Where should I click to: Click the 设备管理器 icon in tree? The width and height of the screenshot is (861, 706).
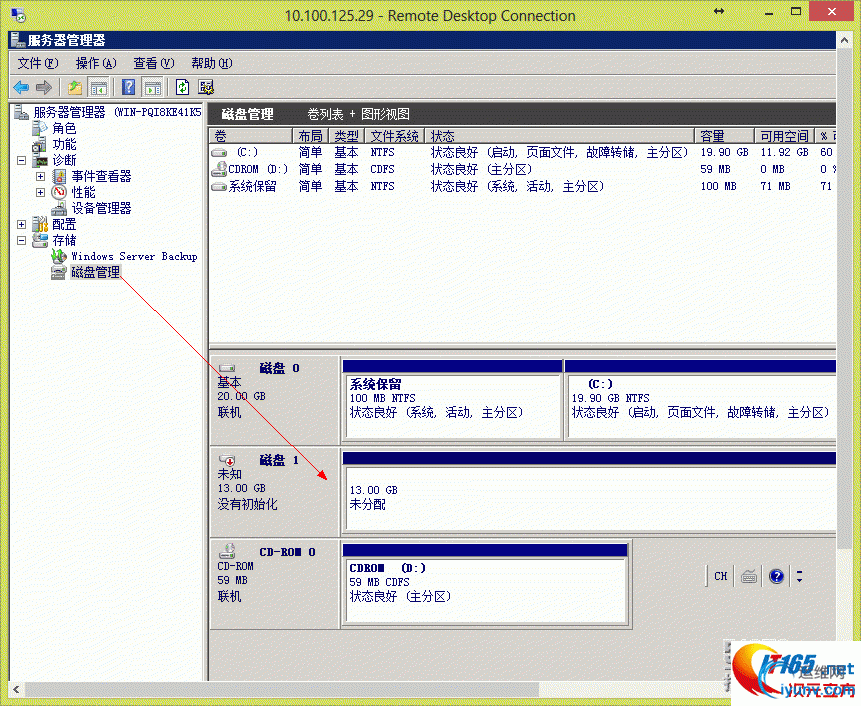59,209
